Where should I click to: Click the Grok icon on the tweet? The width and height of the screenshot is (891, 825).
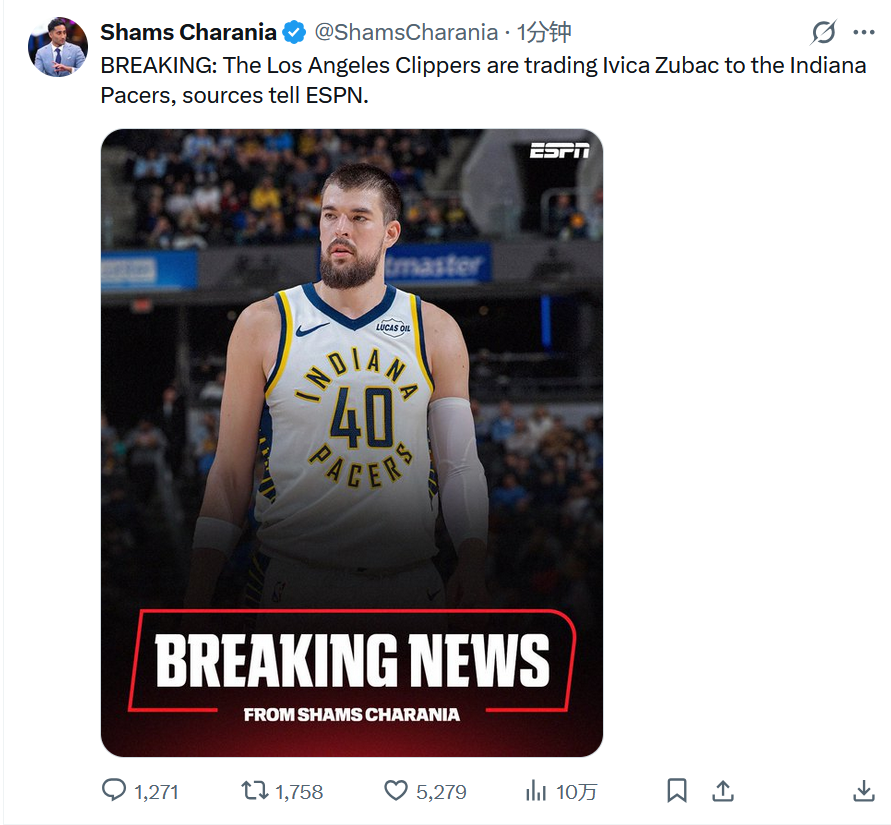823,33
